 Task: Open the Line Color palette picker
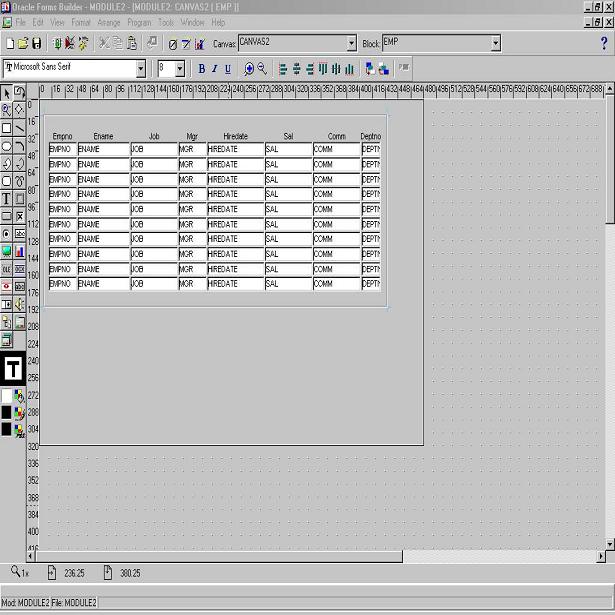(x=19, y=413)
